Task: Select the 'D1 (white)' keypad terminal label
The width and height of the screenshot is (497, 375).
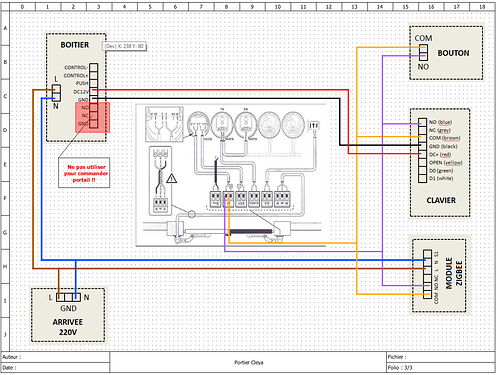Action: [x=441, y=179]
